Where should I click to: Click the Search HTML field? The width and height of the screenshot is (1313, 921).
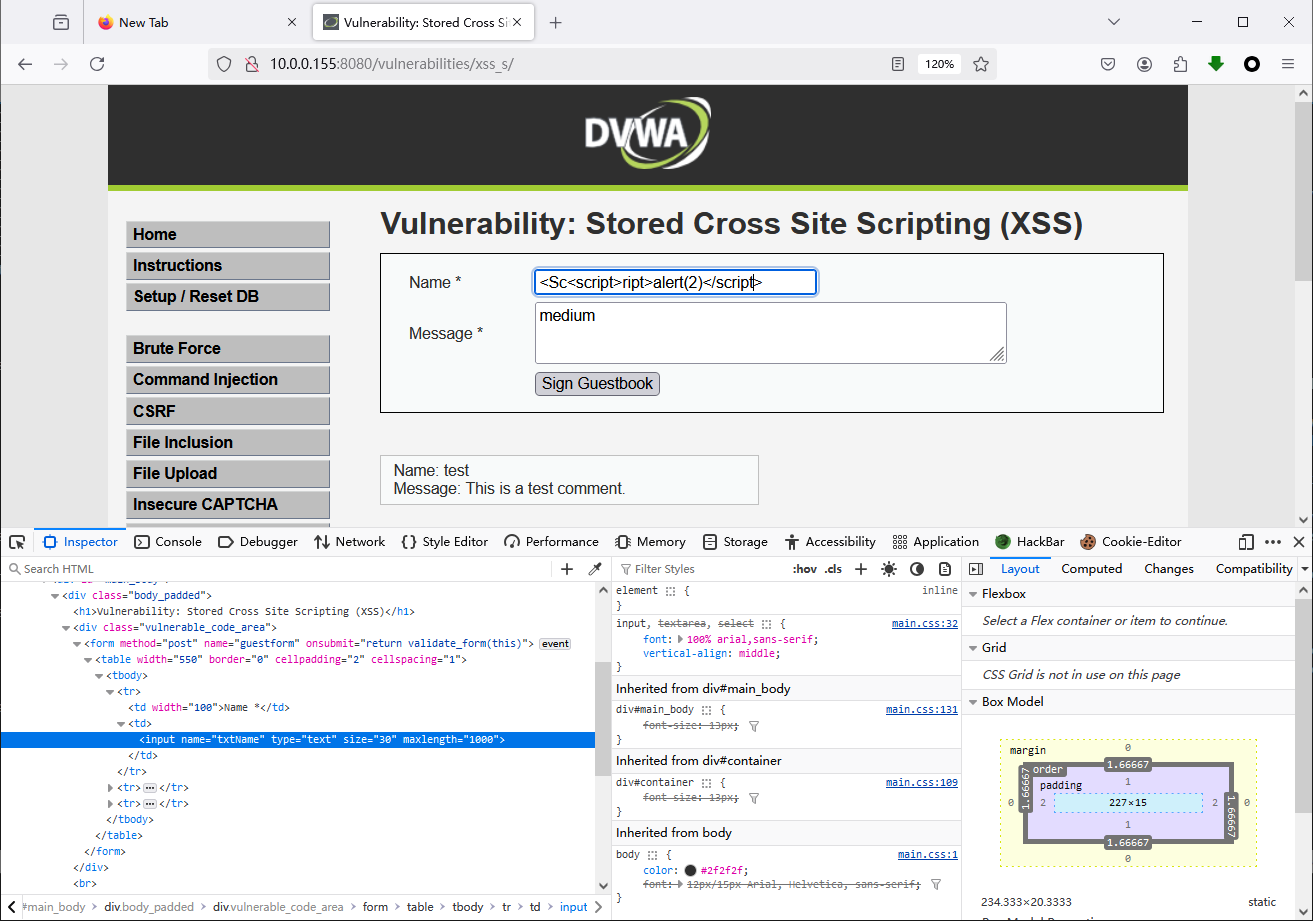pyautogui.click(x=280, y=569)
